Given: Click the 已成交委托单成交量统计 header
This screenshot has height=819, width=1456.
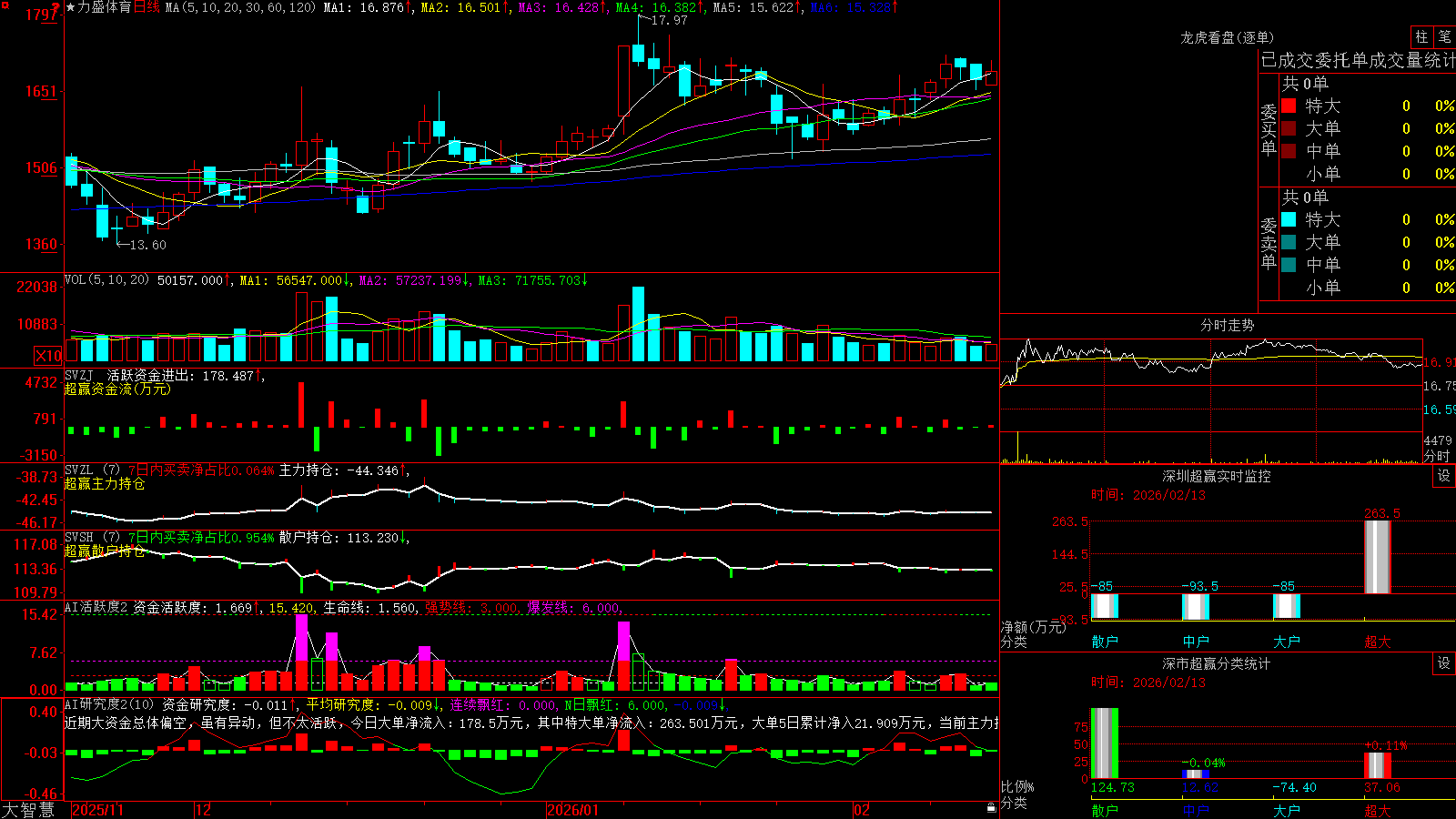Looking at the screenshot, I should coord(1358,60).
